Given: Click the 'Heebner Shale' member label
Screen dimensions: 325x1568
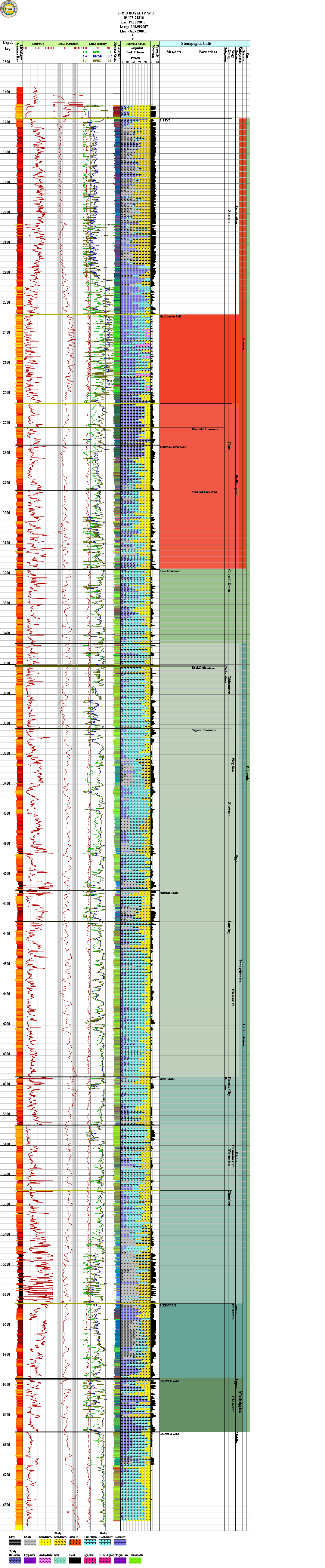Looking at the screenshot, I should click(x=169, y=892).
